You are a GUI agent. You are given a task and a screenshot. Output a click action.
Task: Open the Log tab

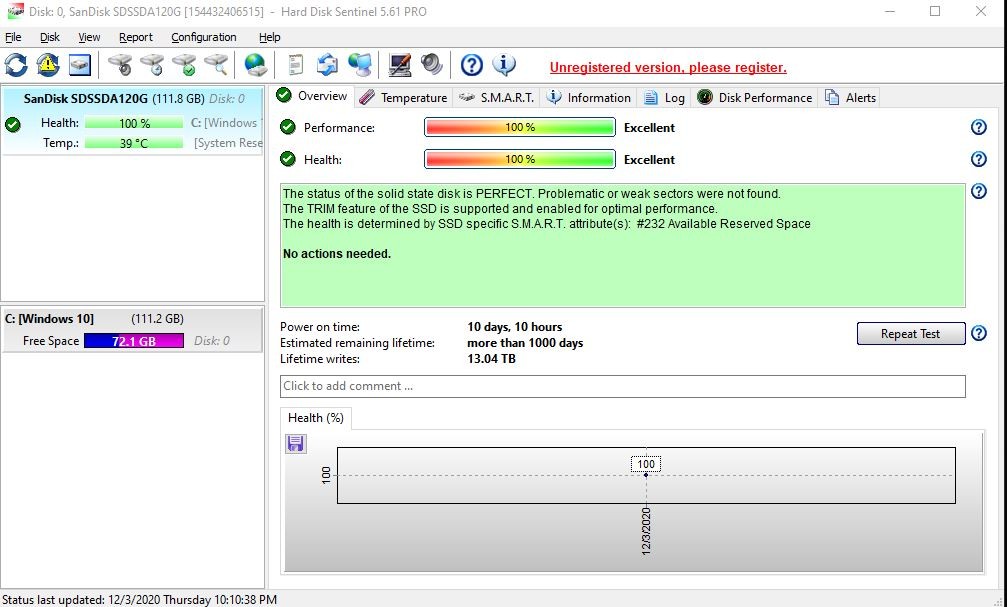pos(664,98)
